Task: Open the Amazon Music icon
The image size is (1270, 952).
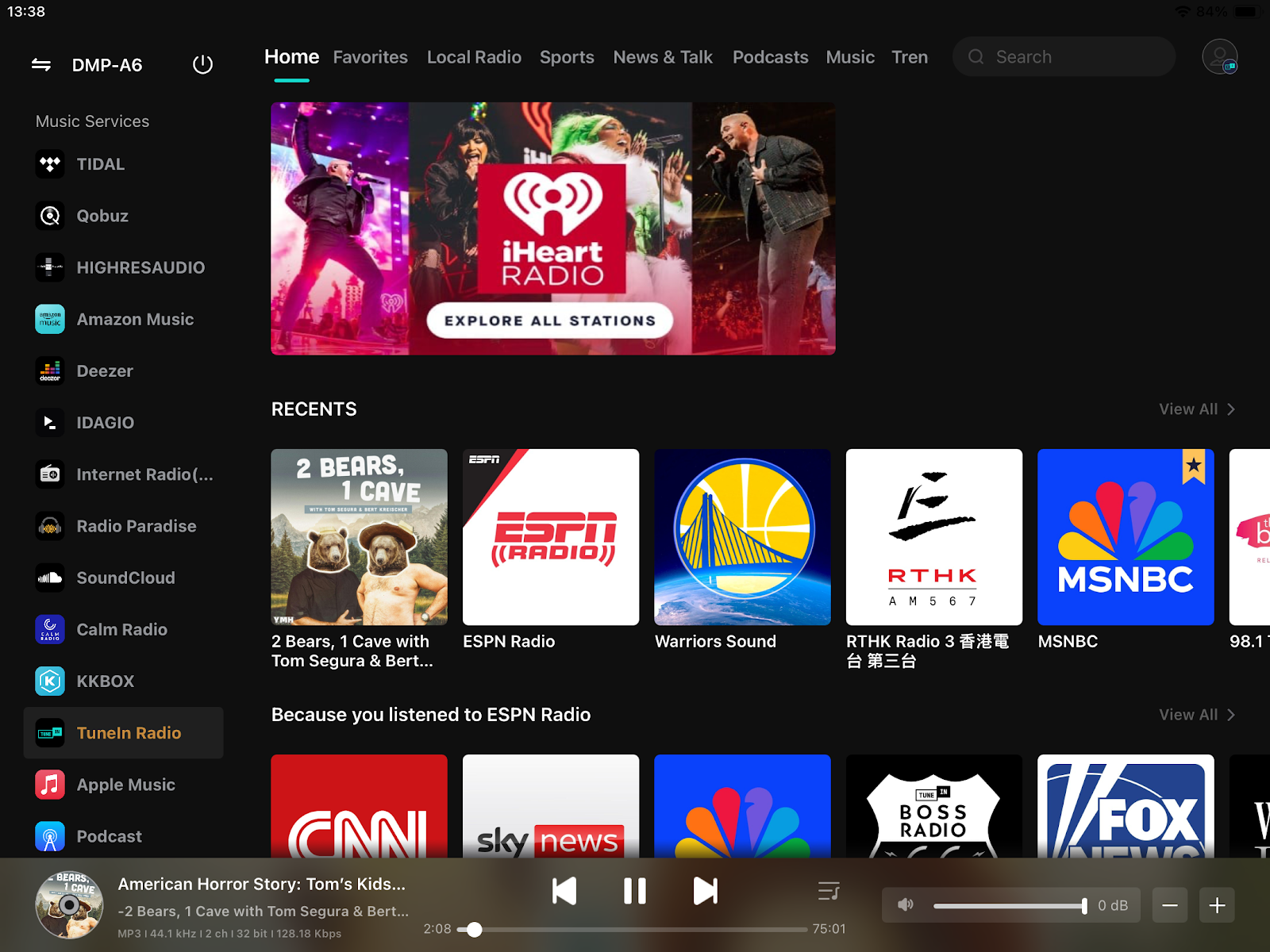Action: coord(50,319)
